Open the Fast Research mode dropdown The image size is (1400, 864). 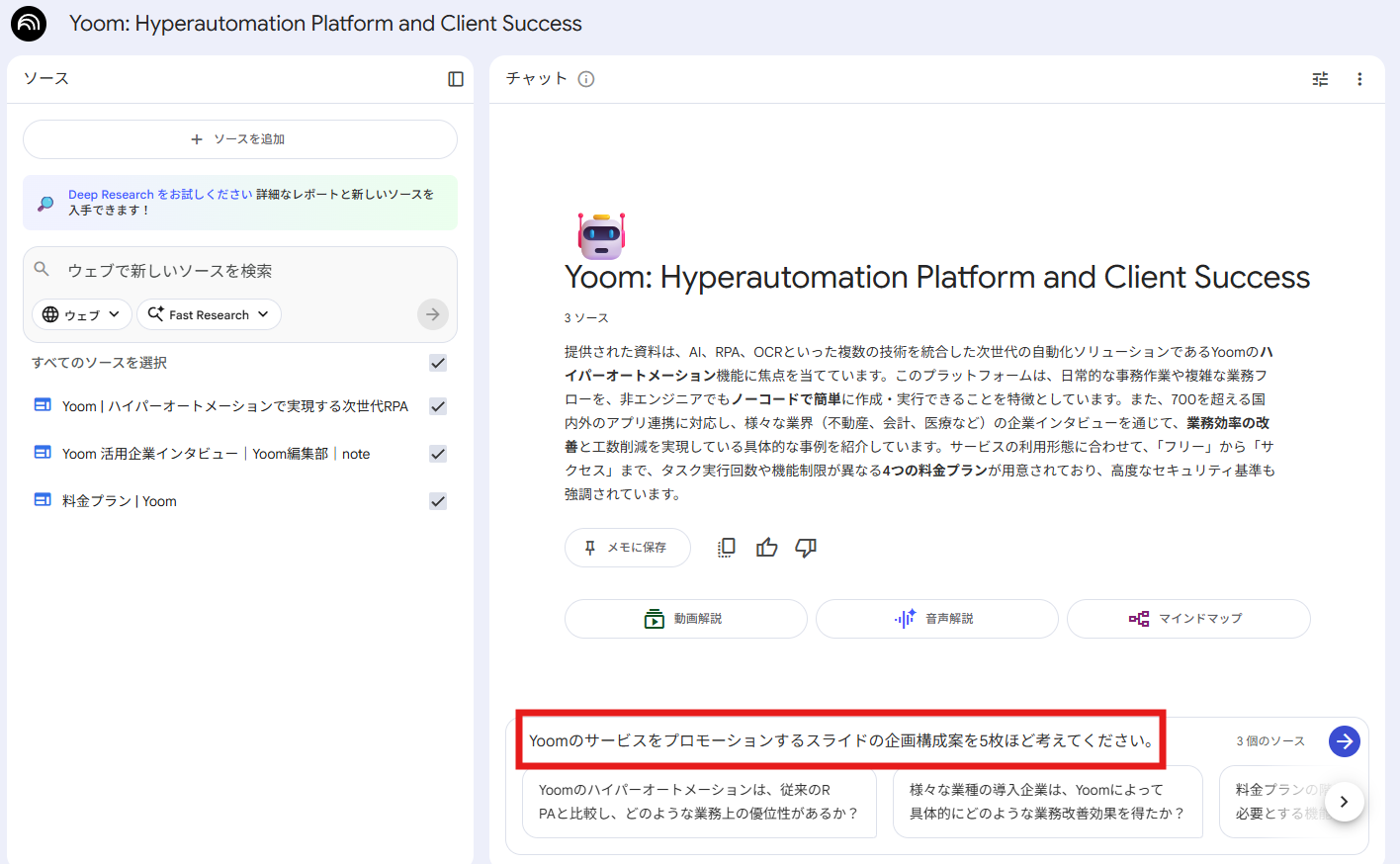click(209, 314)
